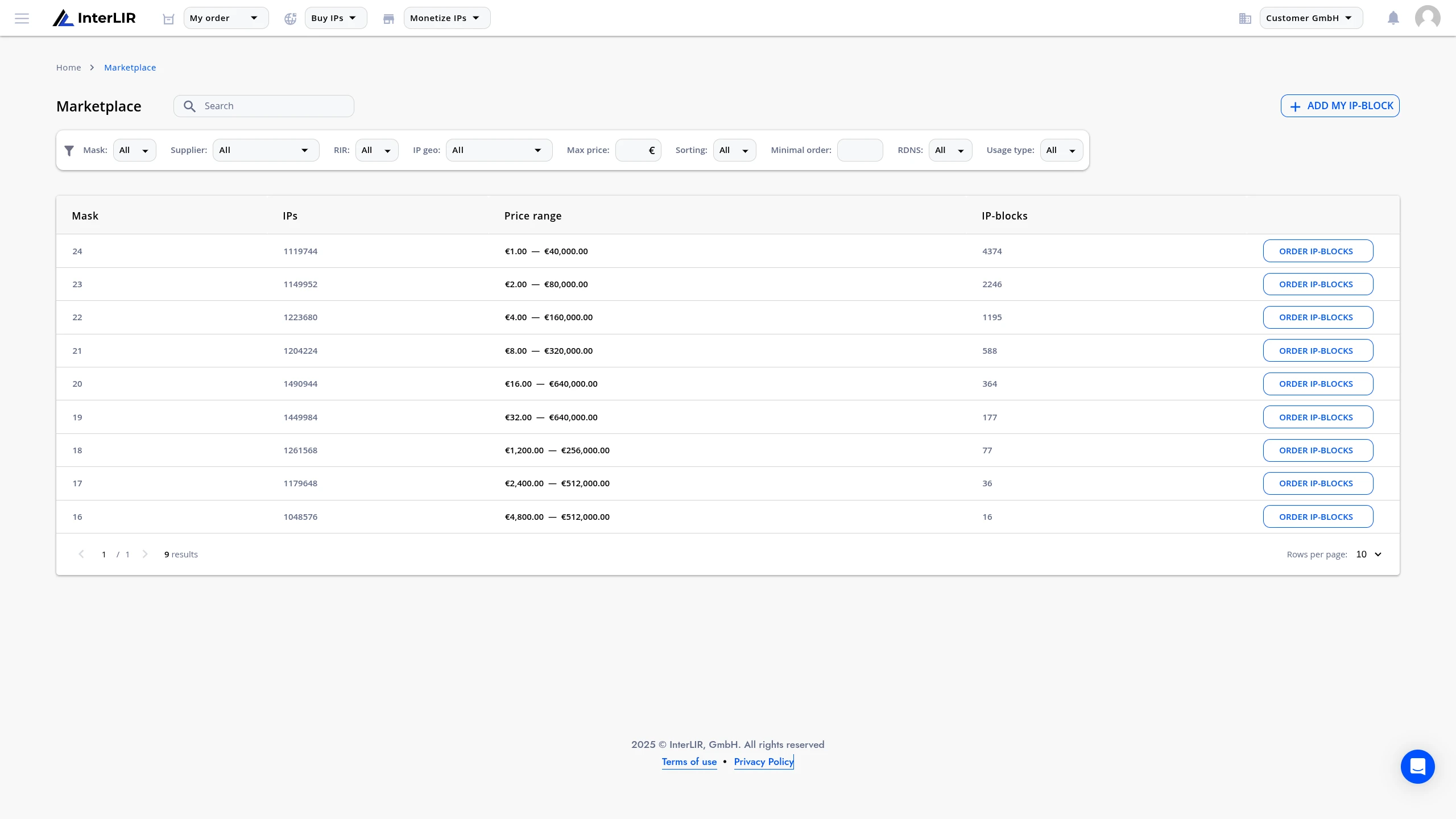The image size is (1456, 819).
Task: Click the Max price input field
Action: coord(638,150)
